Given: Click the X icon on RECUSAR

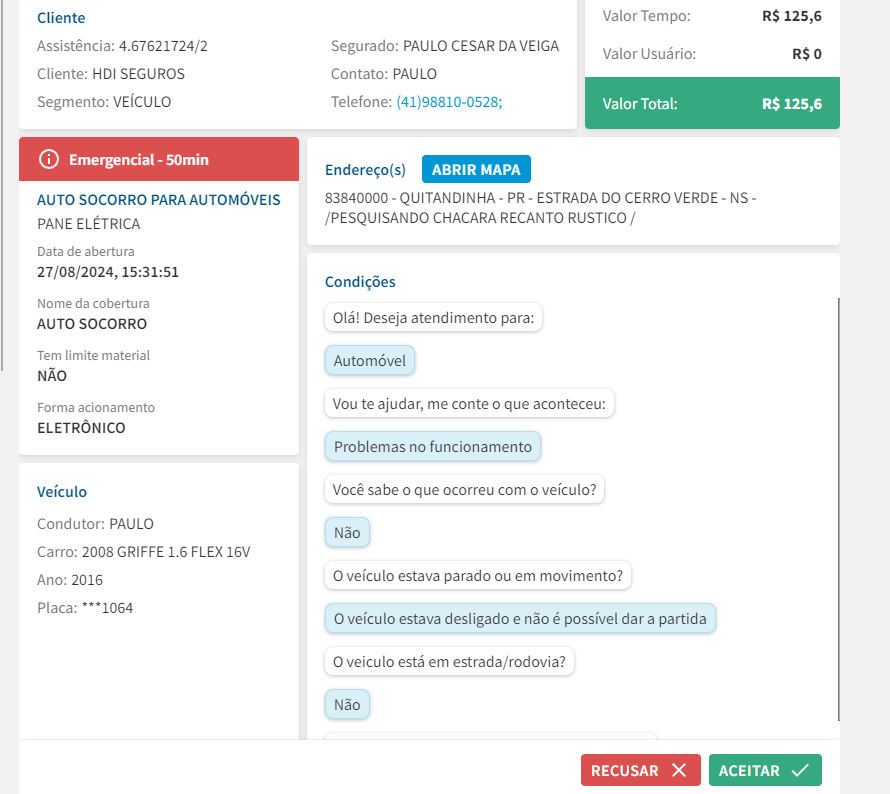Looking at the screenshot, I should (x=679, y=770).
